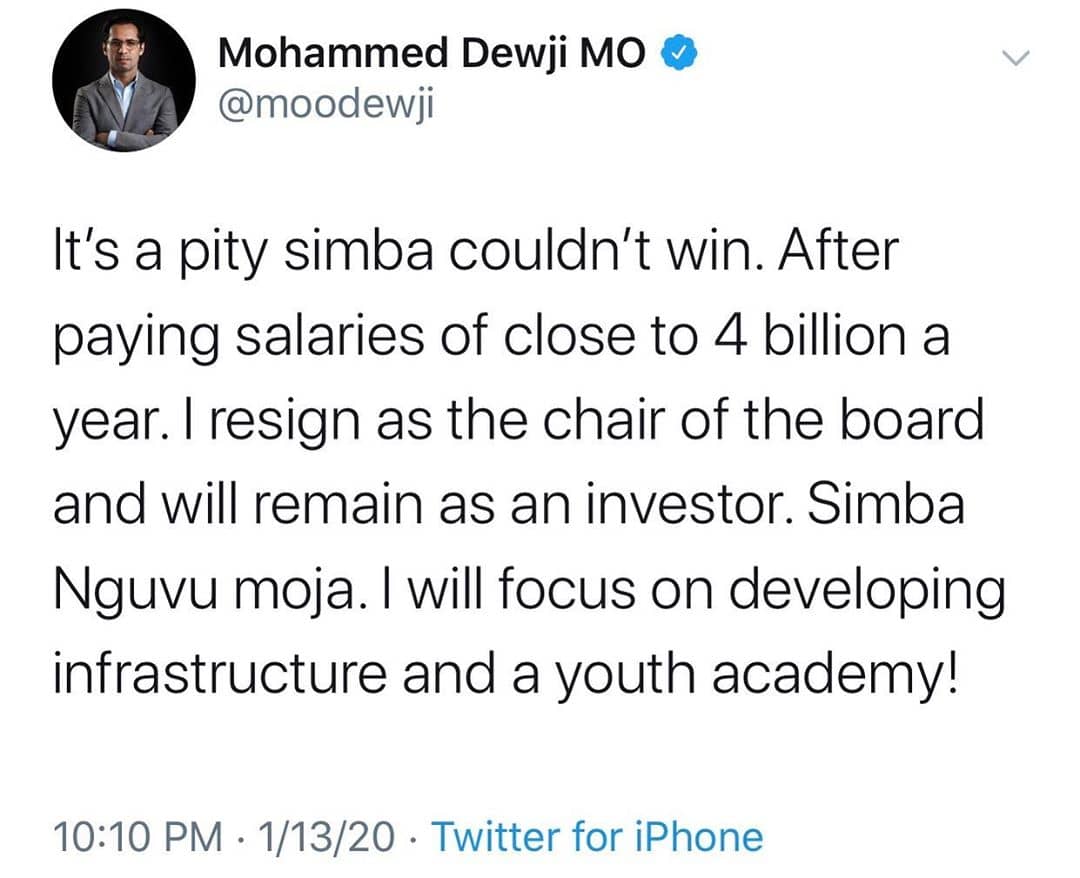Tap the text "paying salaries of close to 4 billion"
This screenshot has height=878, width=1080.
click(479, 337)
